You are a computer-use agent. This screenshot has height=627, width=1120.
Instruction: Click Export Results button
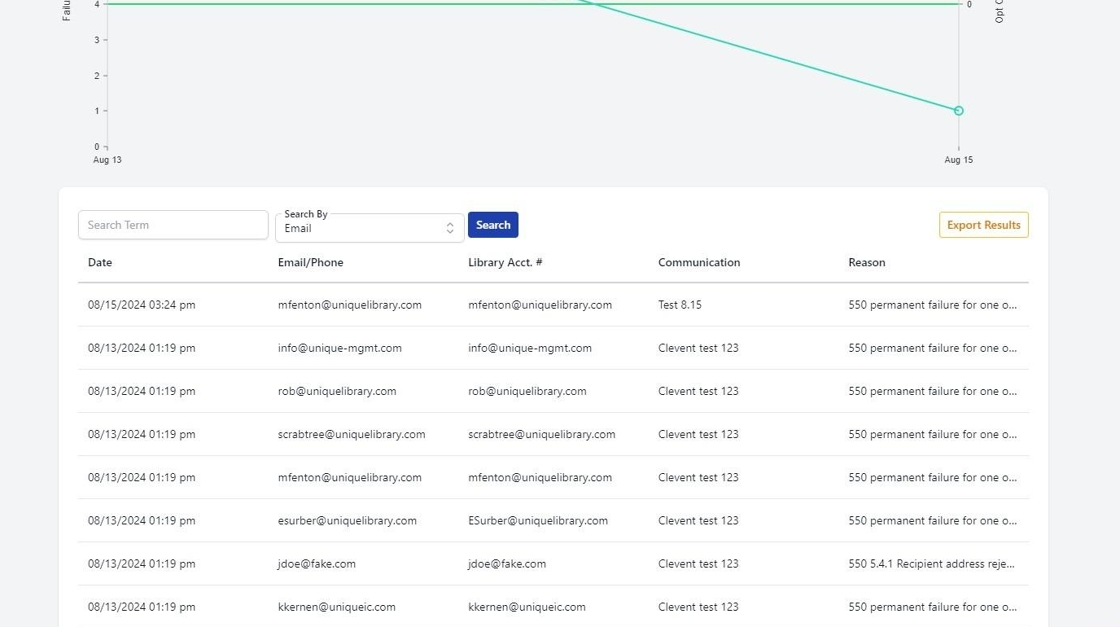(x=984, y=225)
